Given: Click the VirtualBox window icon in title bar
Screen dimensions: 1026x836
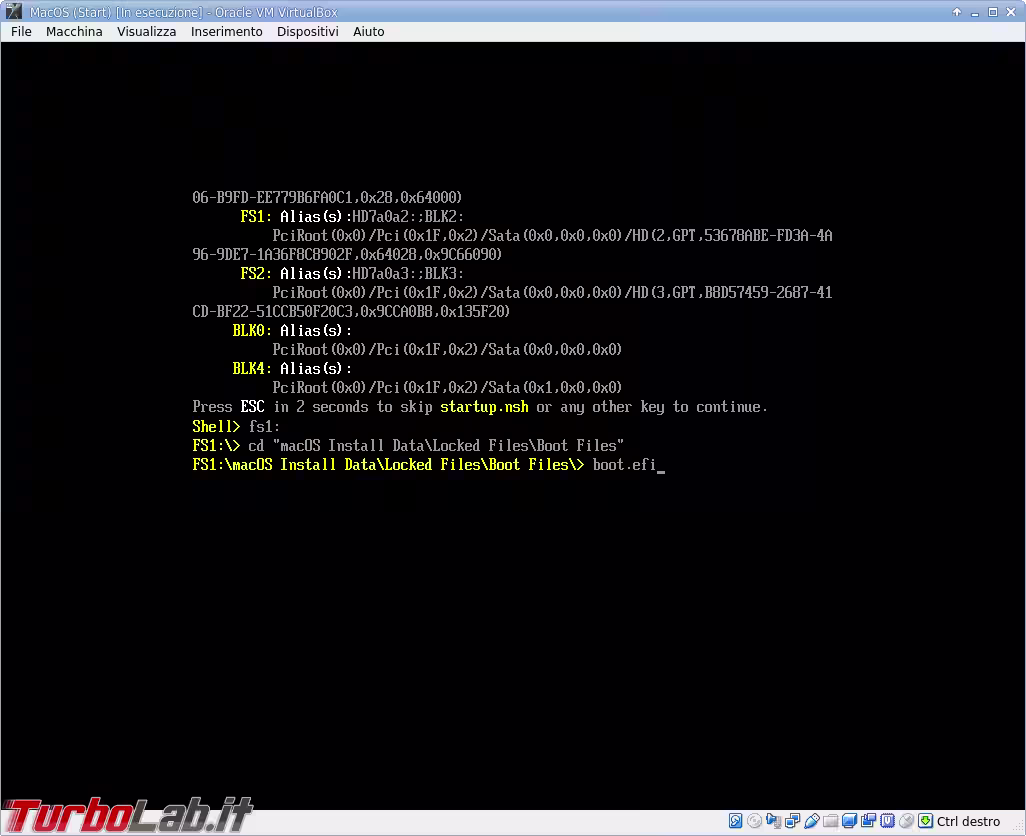Looking at the screenshot, I should [14, 12].
